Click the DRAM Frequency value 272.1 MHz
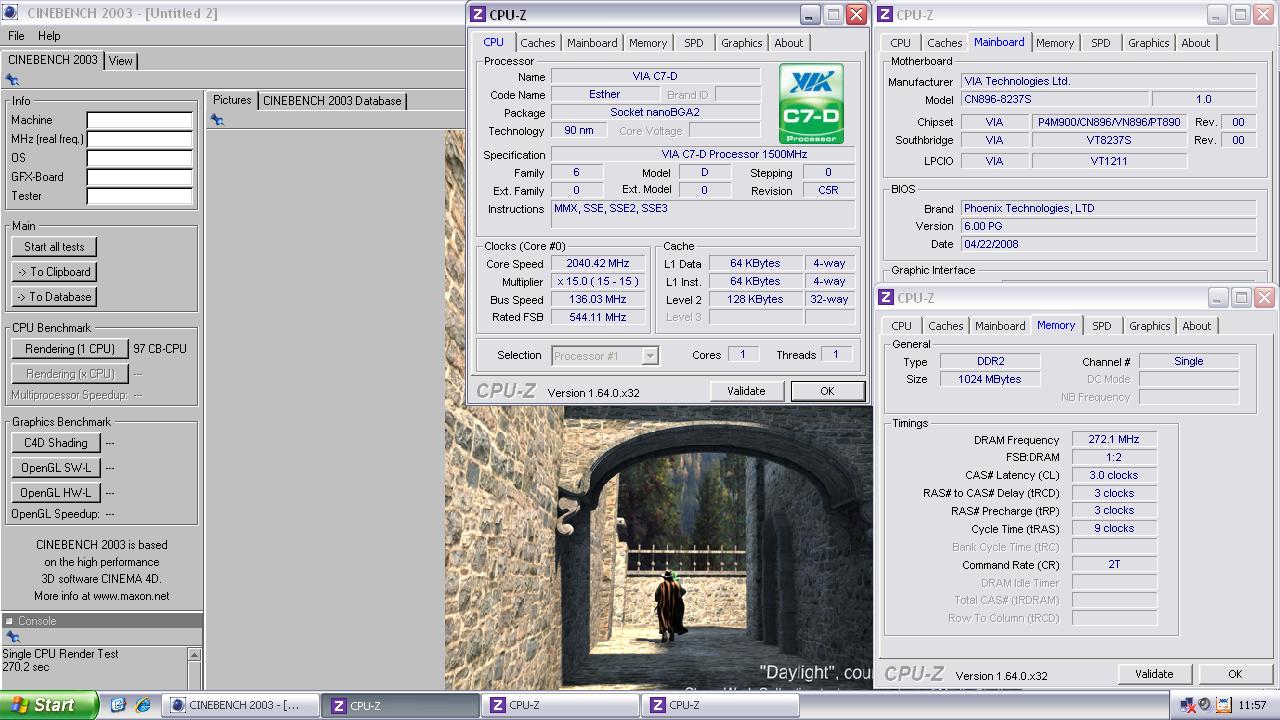Viewport: 1280px width, 720px height. [x=1114, y=440]
